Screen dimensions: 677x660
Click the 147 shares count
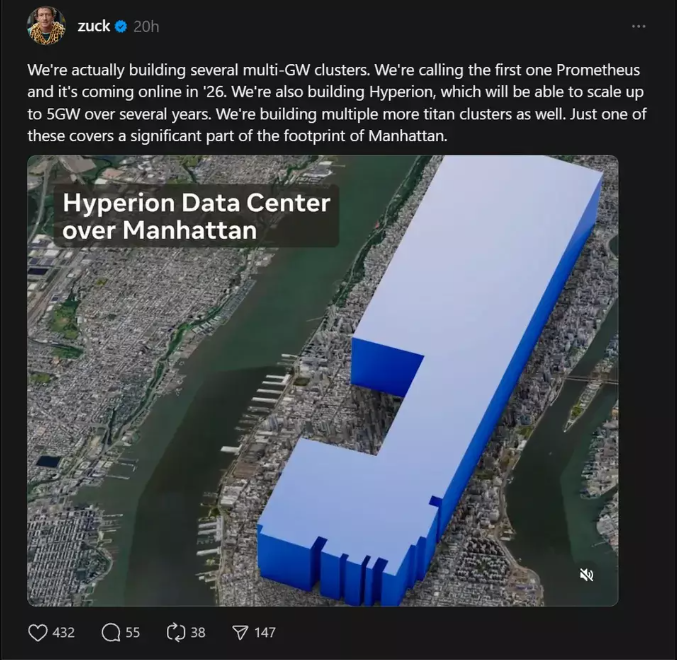[x=265, y=632]
